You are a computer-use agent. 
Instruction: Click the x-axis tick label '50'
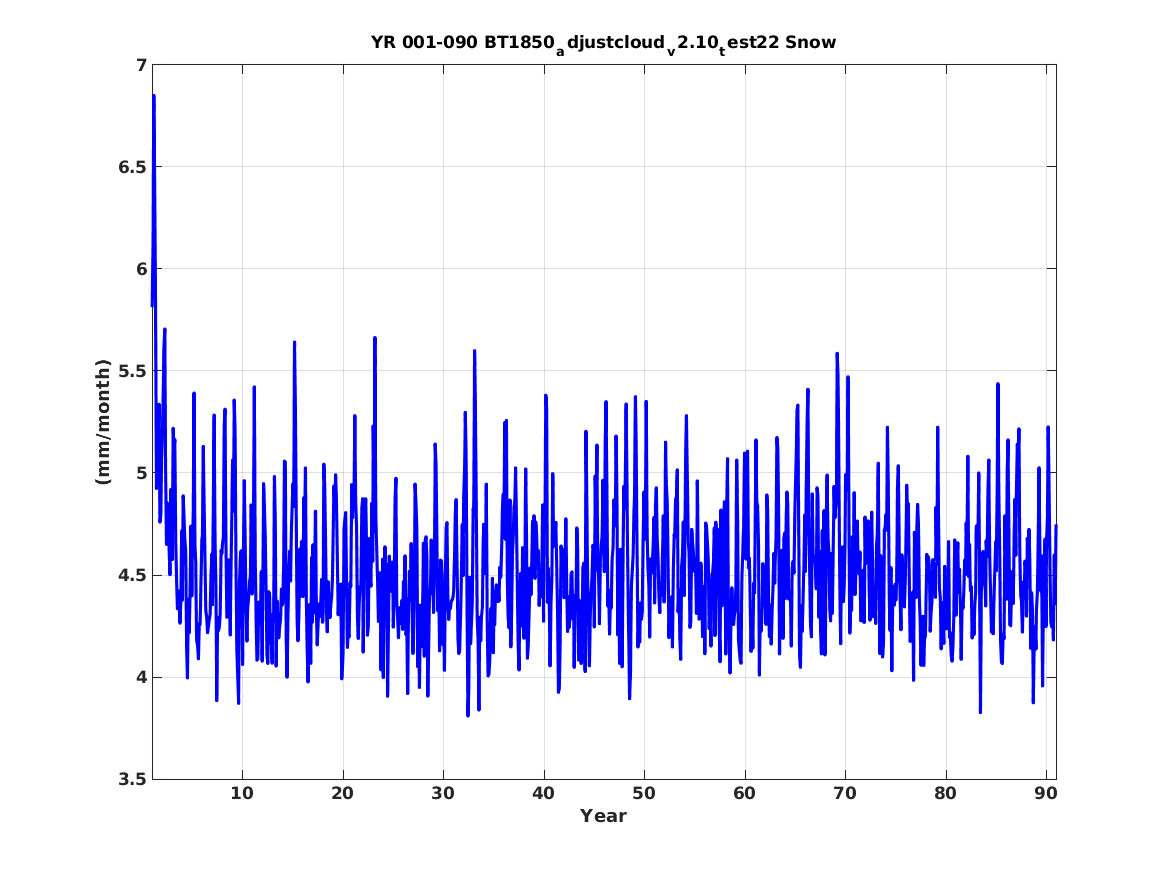pyautogui.click(x=644, y=793)
